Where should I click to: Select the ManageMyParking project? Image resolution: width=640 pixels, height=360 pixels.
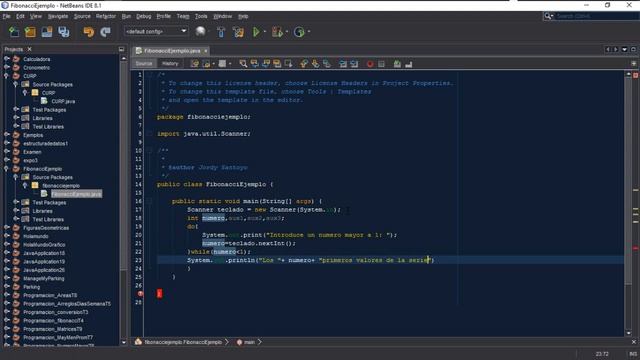pyautogui.click(x=43, y=278)
